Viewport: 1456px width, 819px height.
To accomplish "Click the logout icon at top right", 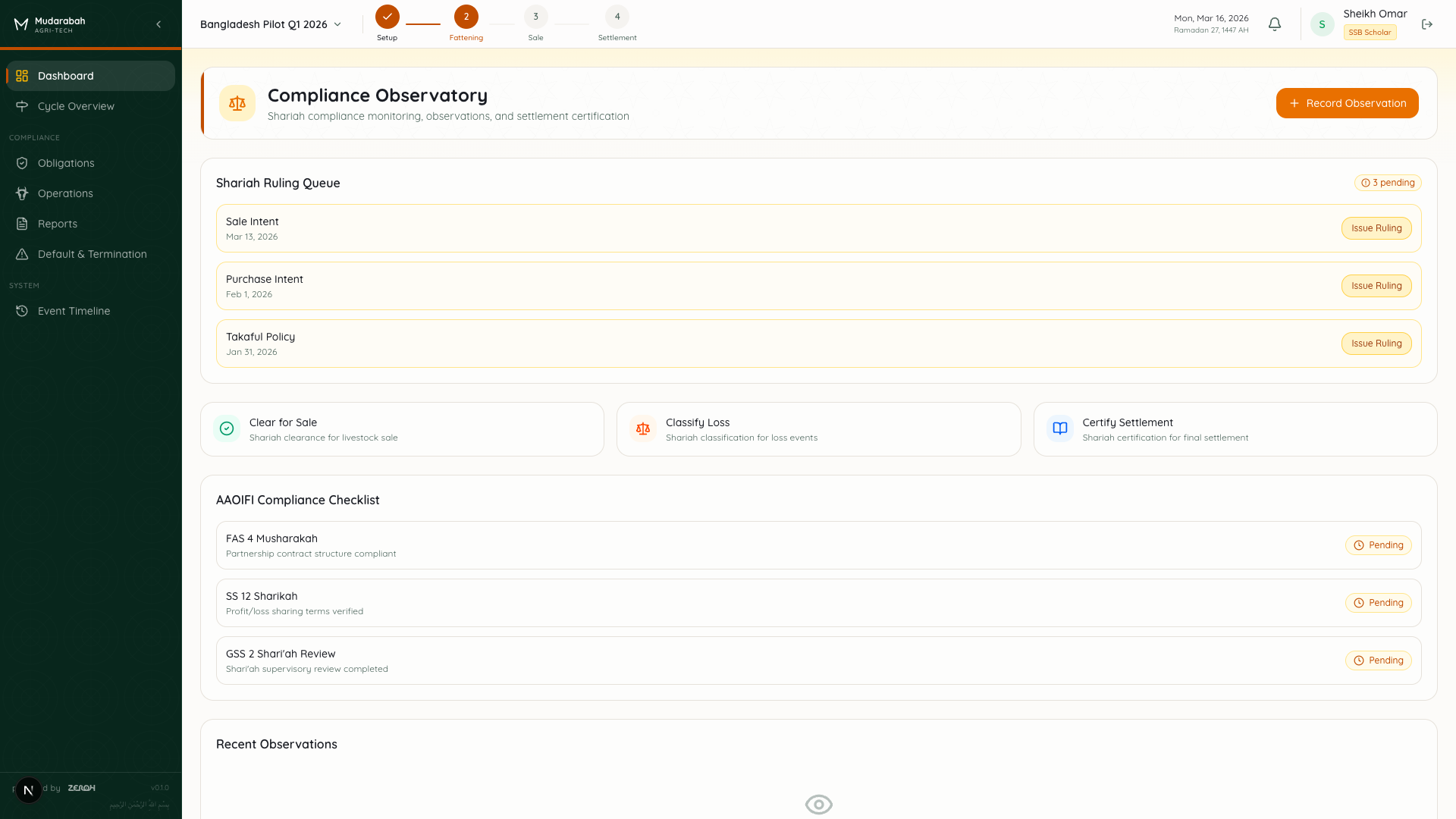I will [1427, 24].
